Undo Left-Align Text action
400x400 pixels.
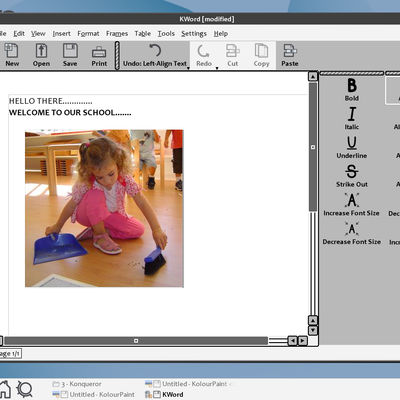[x=155, y=55]
